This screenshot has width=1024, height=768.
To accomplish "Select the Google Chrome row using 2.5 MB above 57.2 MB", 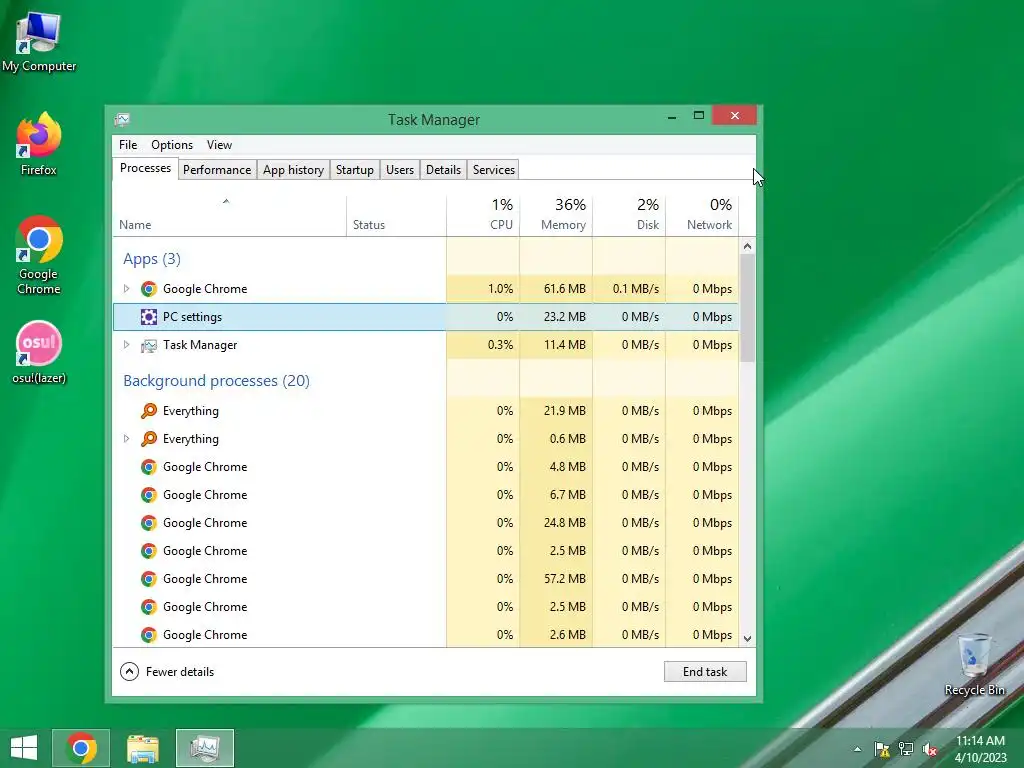I will click(426, 551).
